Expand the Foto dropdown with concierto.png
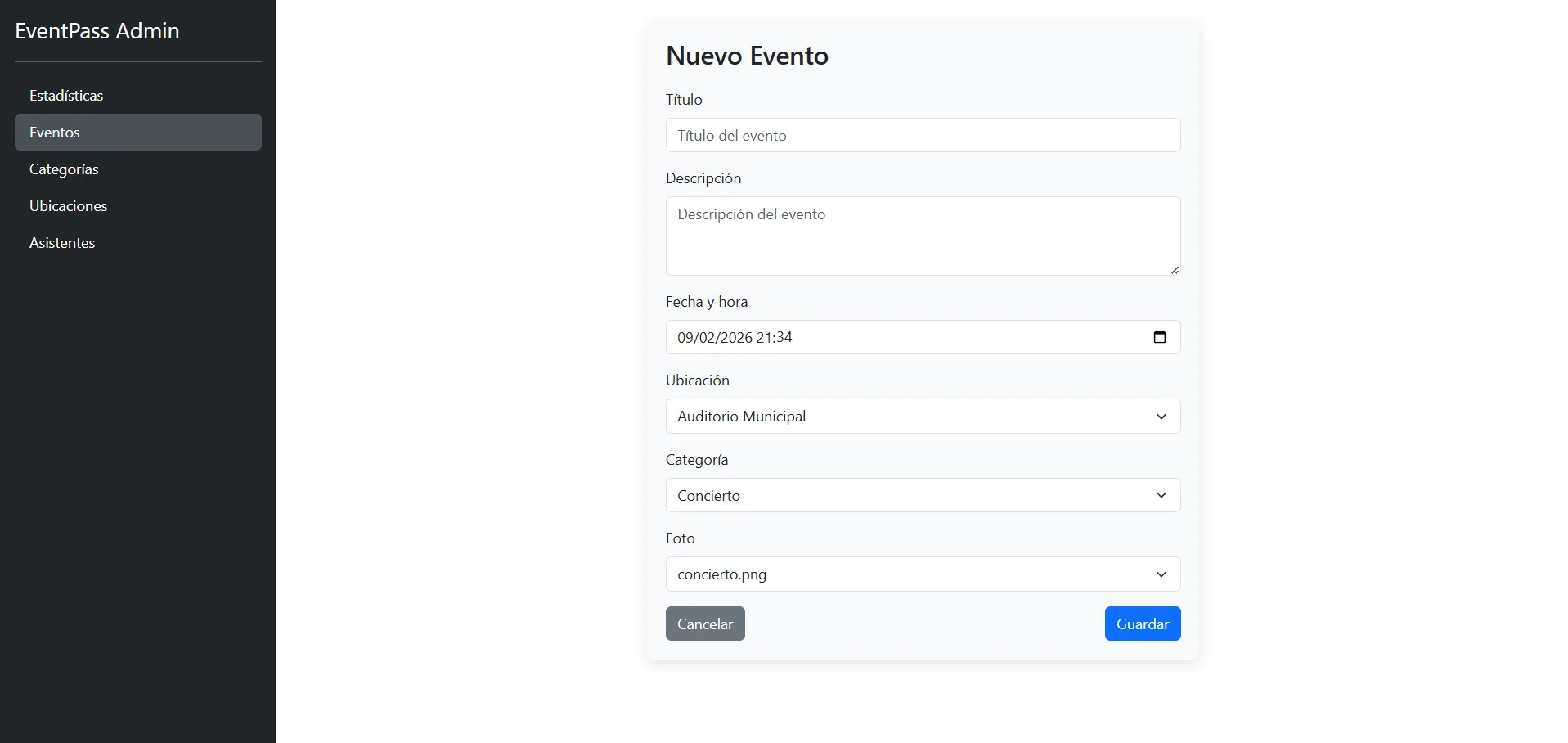The height and width of the screenshot is (743, 1568). (x=923, y=574)
